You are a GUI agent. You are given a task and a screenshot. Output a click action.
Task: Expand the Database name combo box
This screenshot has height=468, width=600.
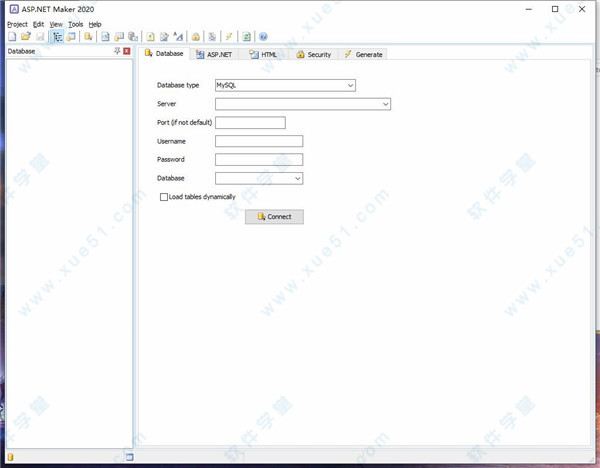click(298, 178)
